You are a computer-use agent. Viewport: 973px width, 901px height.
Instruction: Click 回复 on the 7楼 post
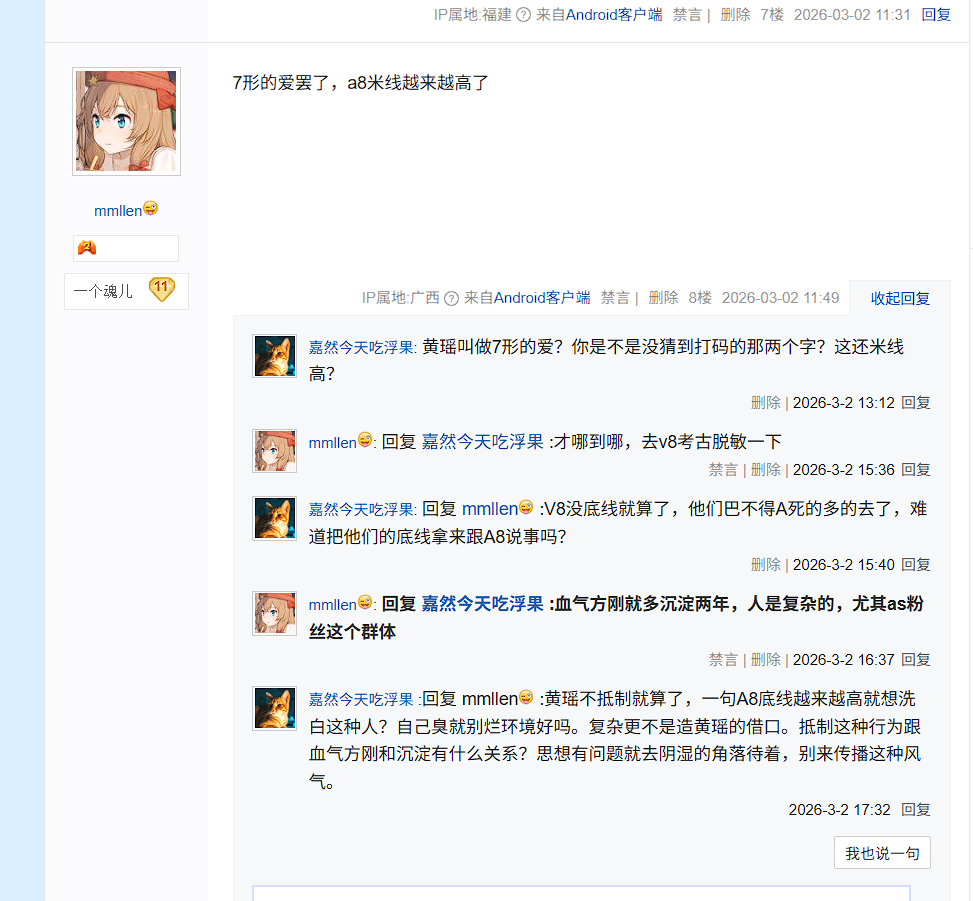(x=936, y=15)
